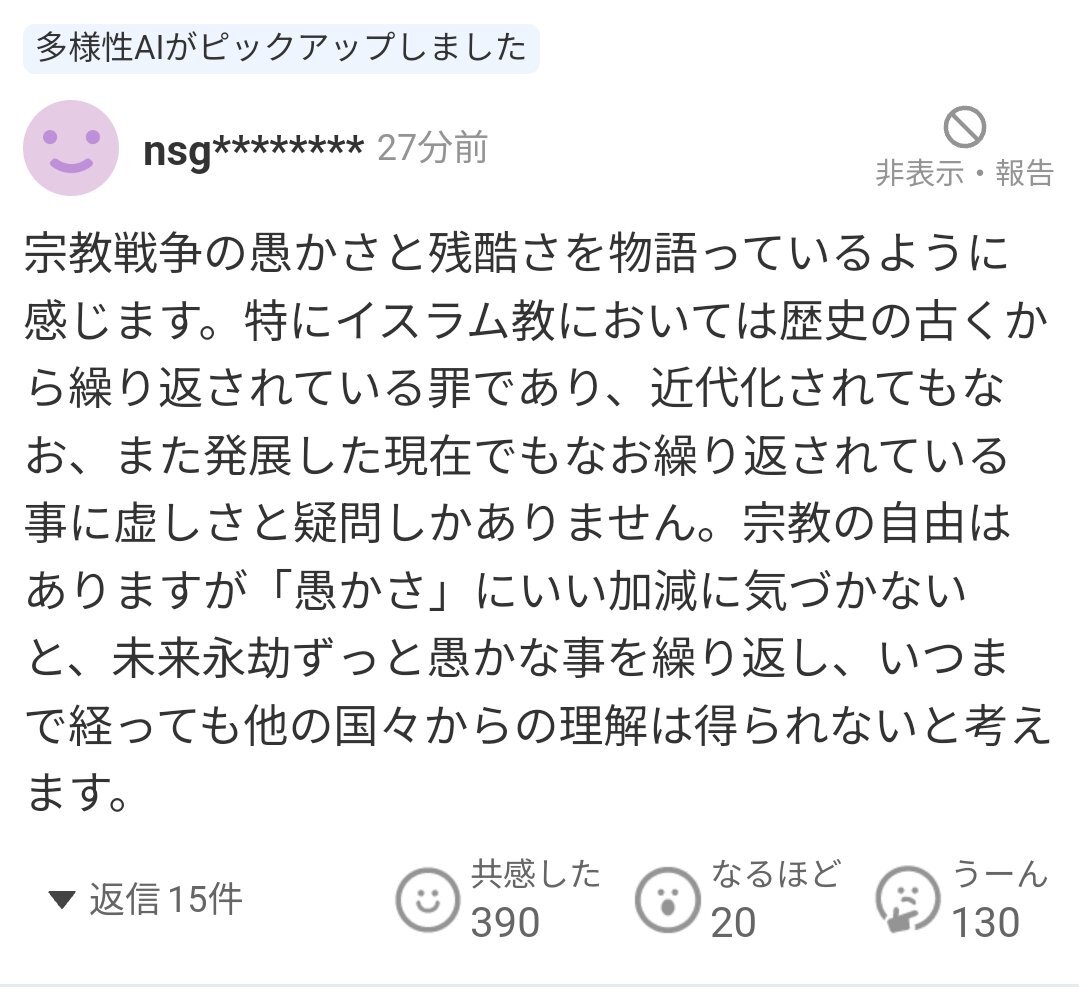Screen dimensions: 1079x996
Task: Click the circle-slash hide/report icon
Action: point(964,128)
